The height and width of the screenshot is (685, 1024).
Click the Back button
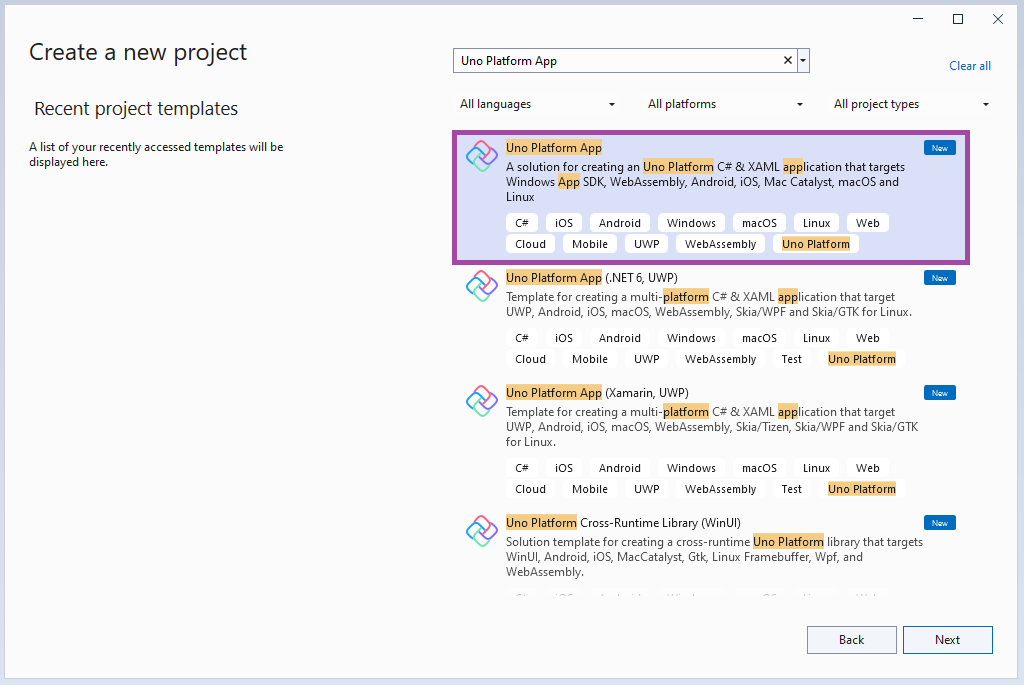tap(852, 640)
